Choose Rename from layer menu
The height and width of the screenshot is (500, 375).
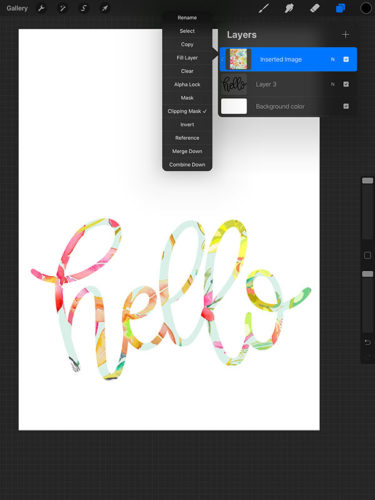(x=187, y=18)
